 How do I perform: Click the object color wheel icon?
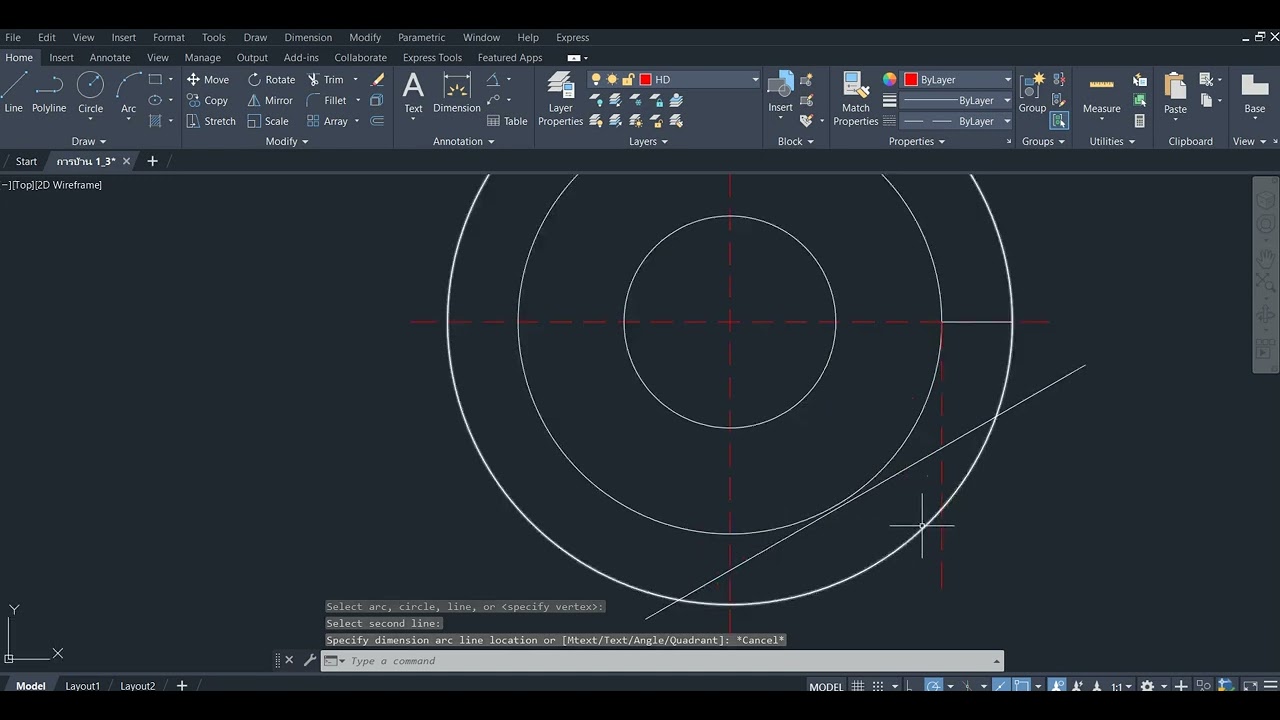(x=889, y=79)
